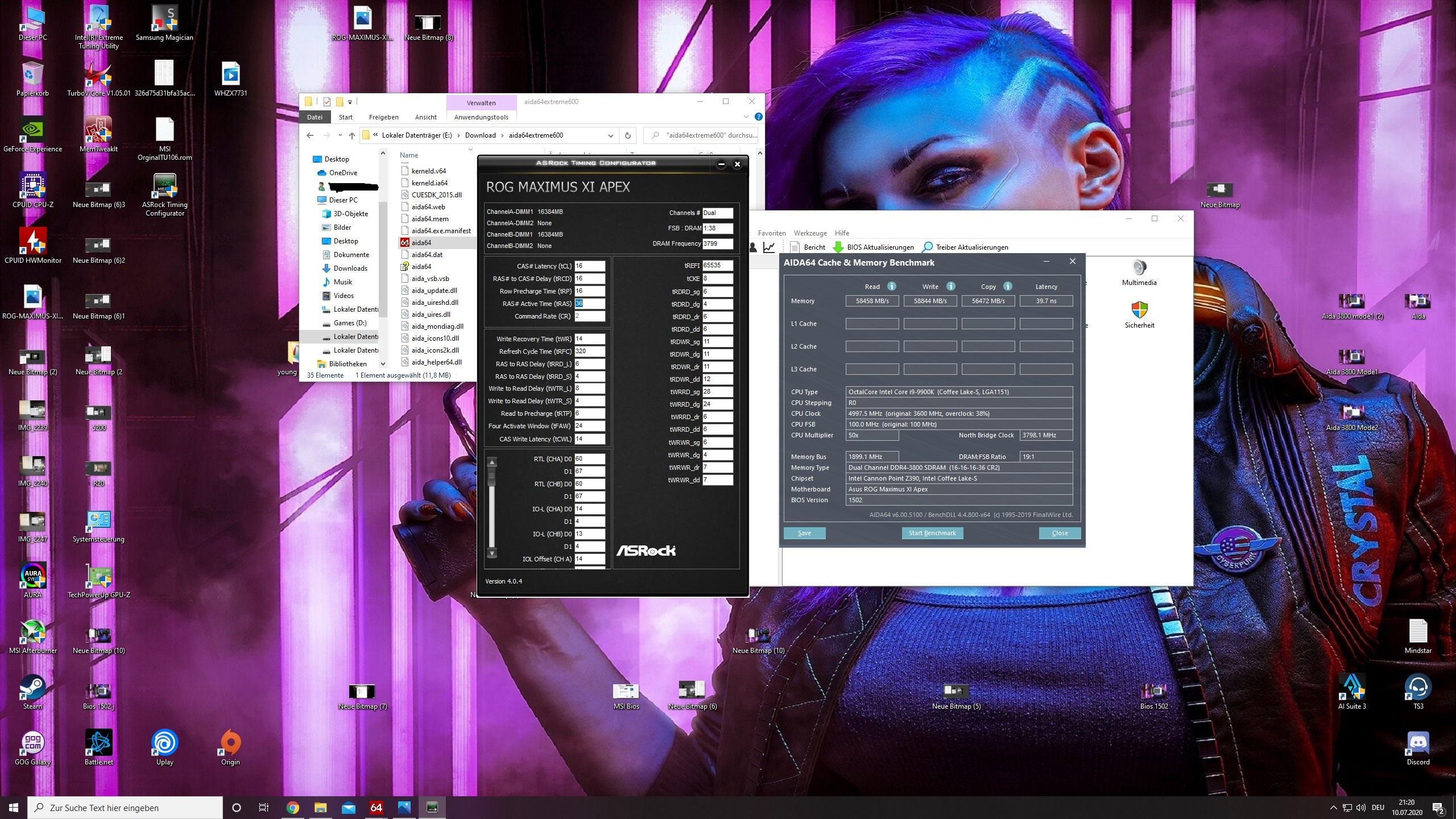The width and height of the screenshot is (1456, 819).
Task: Open TS3 desktop icon
Action: [x=1418, y=693]
